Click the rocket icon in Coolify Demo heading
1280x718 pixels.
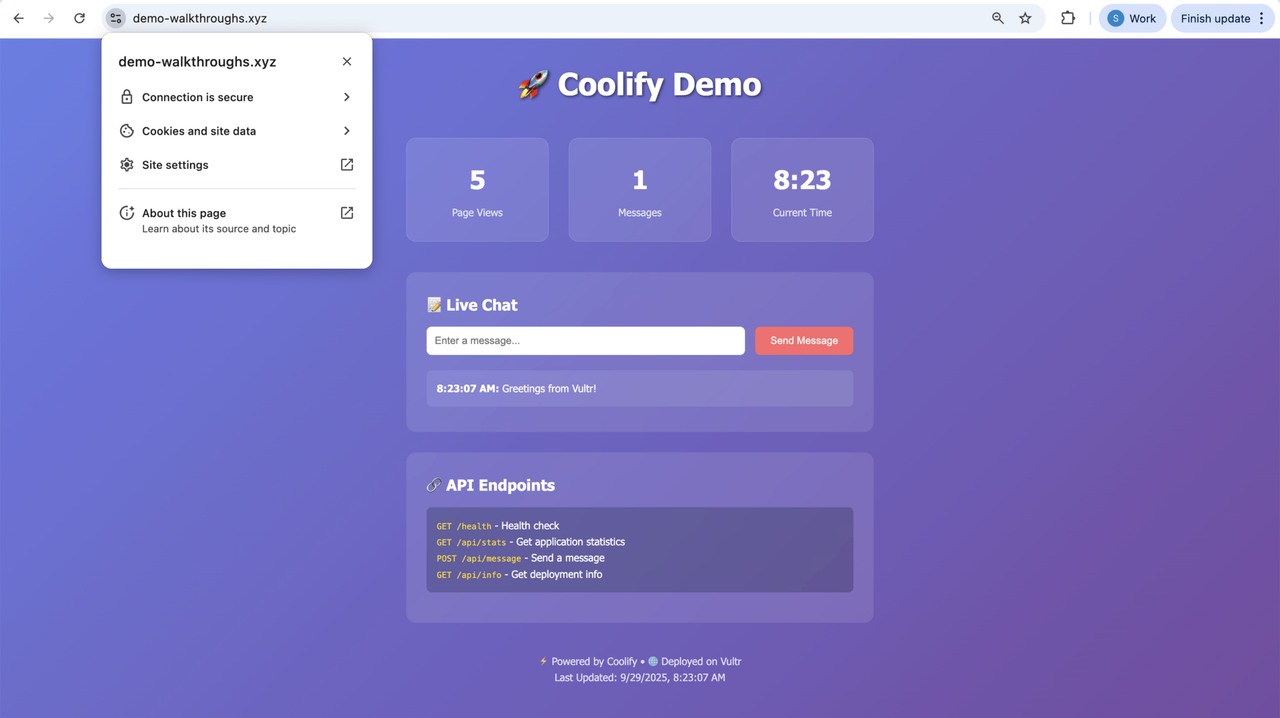pyautogui.click(x=533, y=85)
